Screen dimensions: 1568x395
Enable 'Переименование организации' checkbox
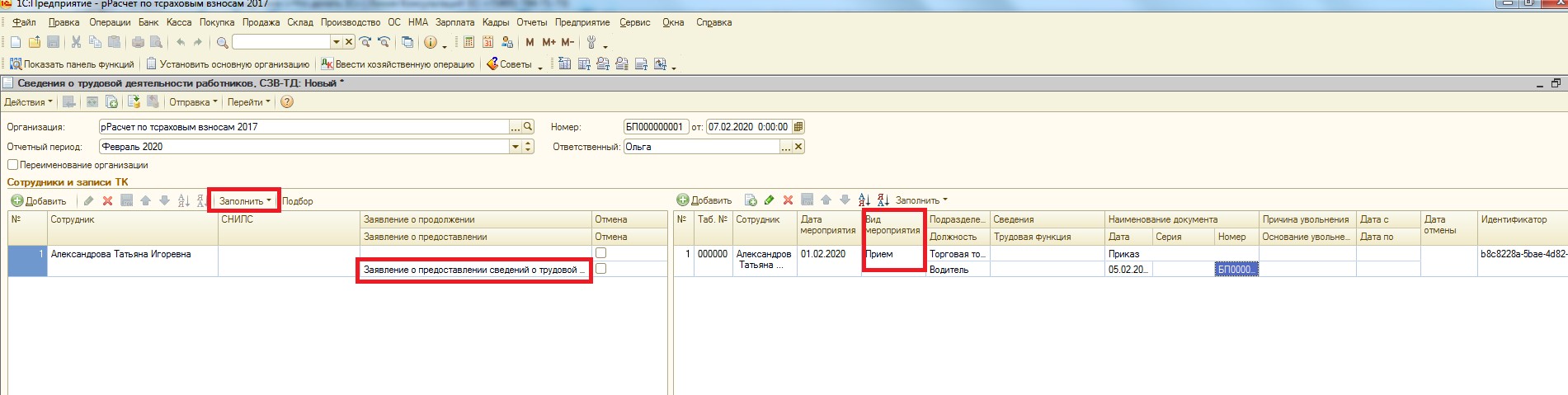pyautogui.click(x=12, y=165)
